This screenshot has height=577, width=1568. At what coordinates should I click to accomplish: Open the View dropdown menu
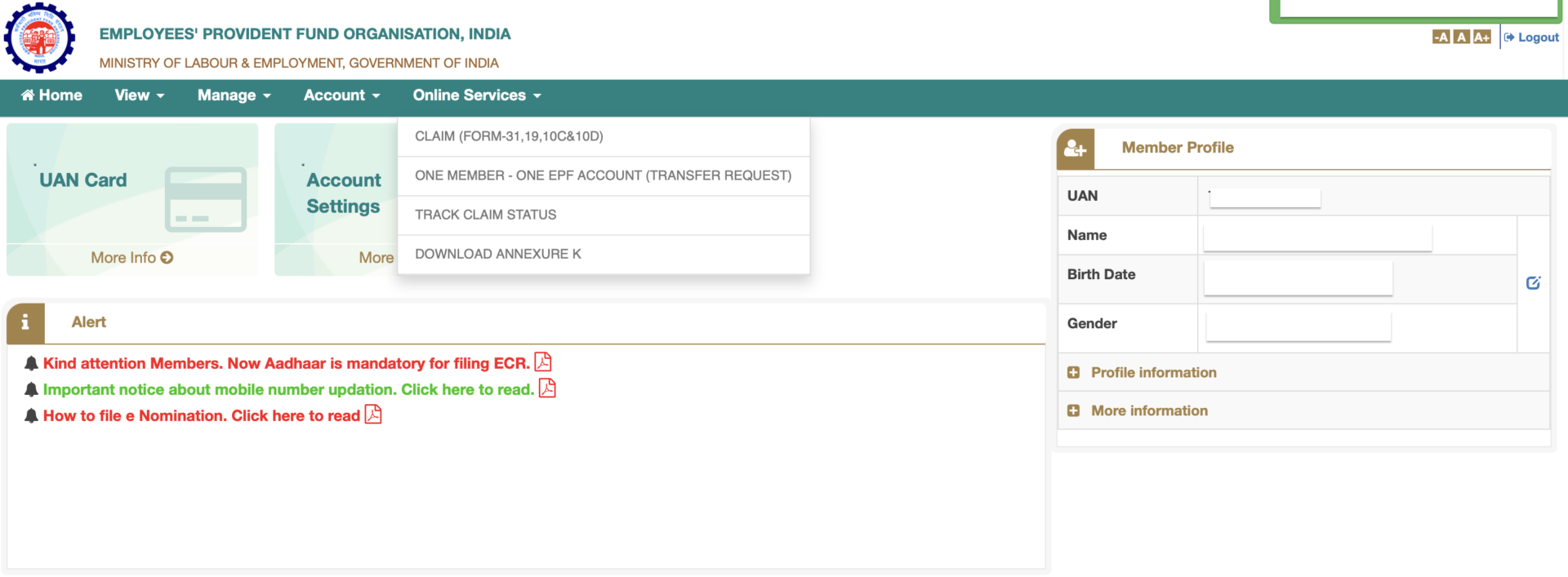pos(139,95)
